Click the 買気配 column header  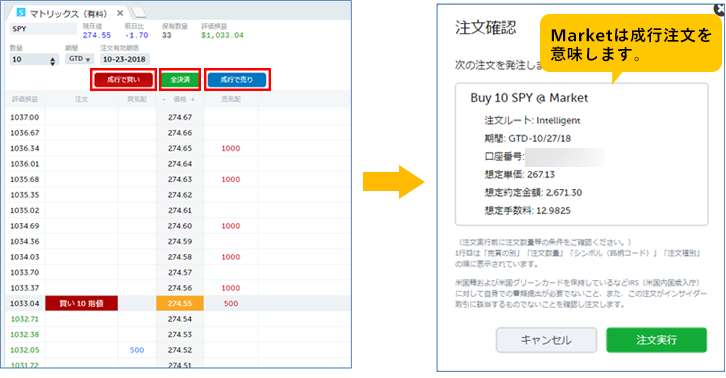137,100
